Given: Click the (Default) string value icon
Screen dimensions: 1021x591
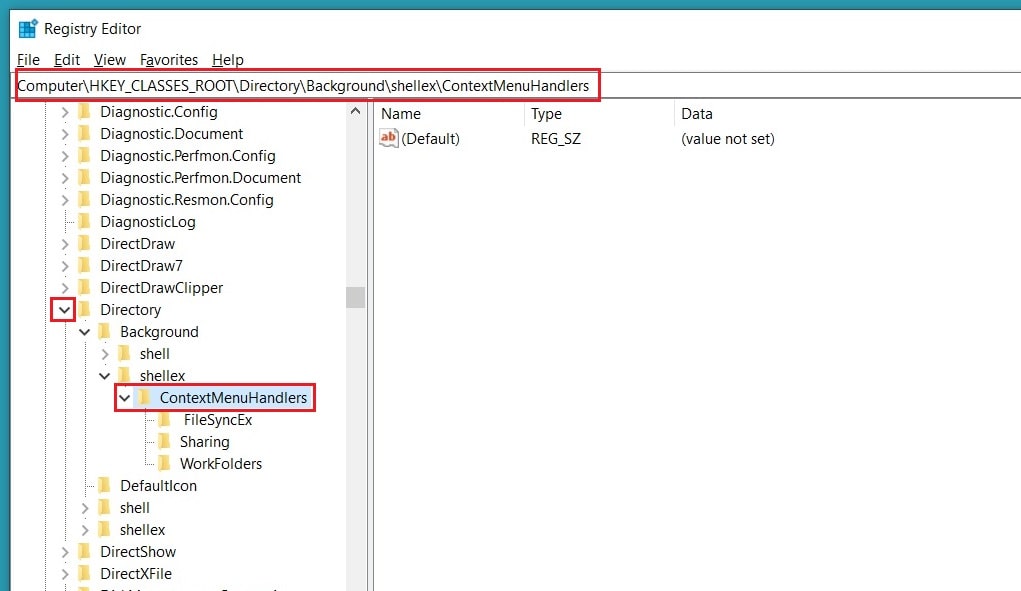Looking at the screenshot, I should coord(389,138).
